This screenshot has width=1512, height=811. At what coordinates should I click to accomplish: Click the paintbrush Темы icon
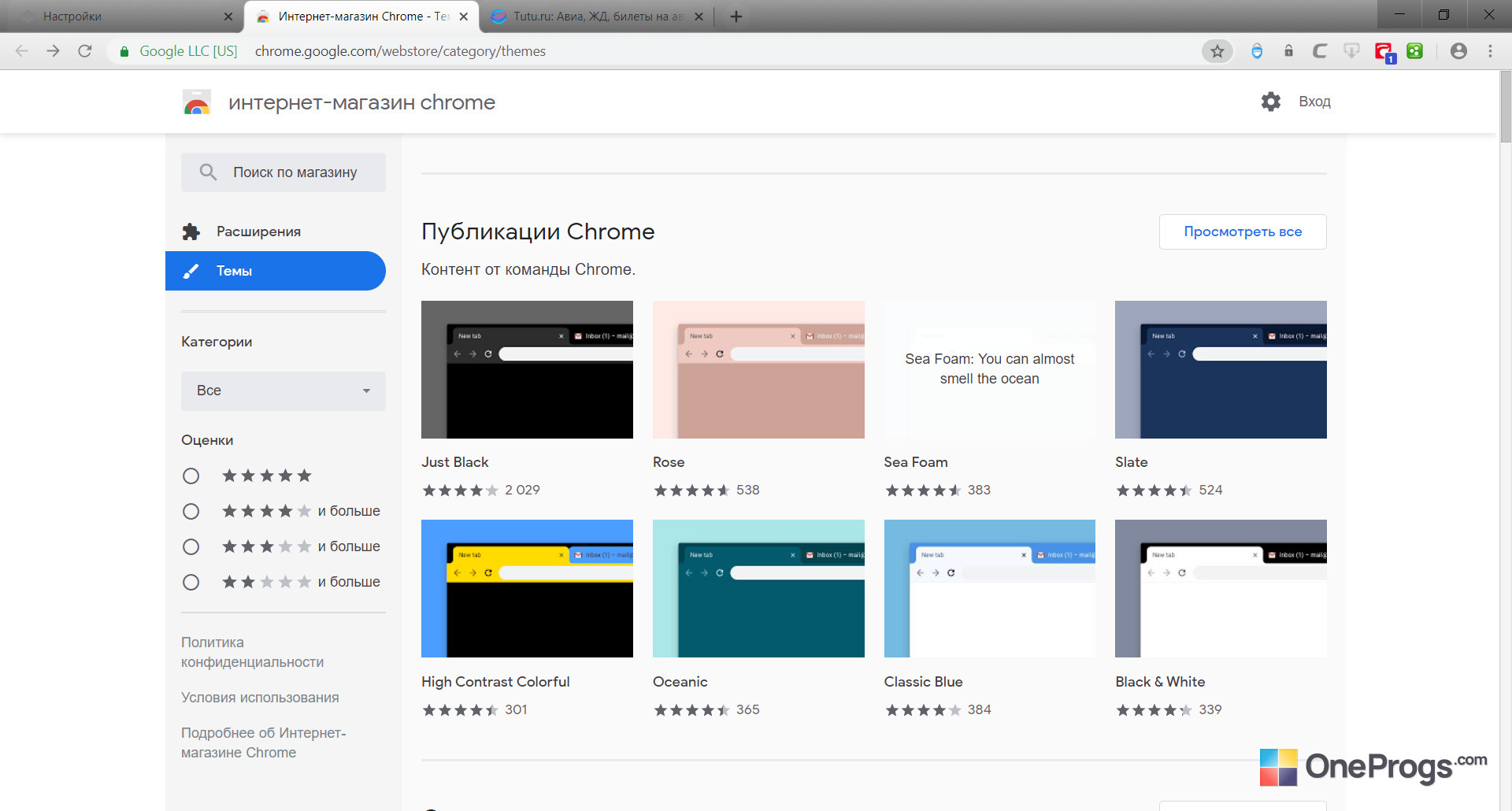pos(191,271)
